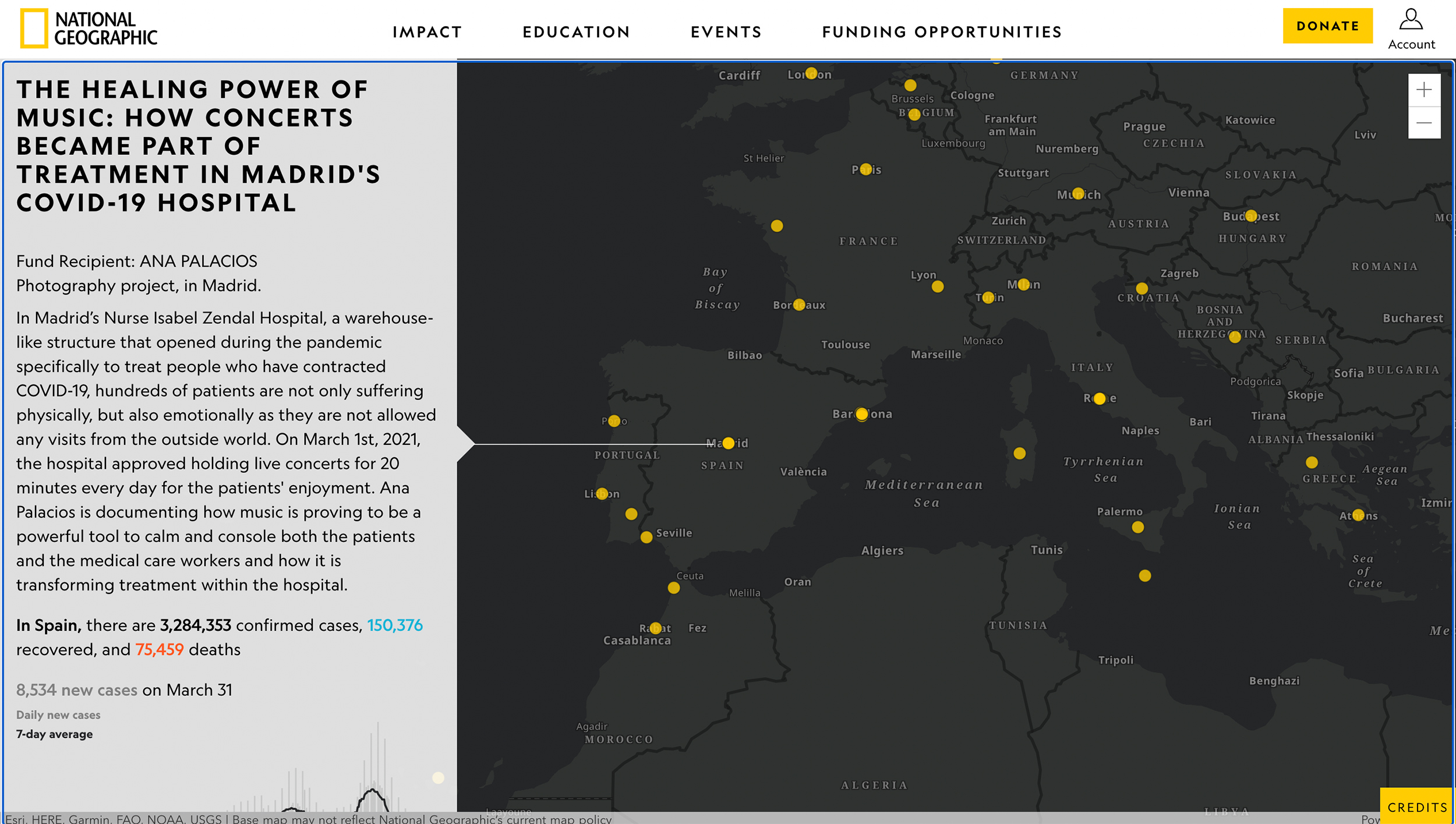Go to Events section
The height and width of the screenshot is (824, 1456).
coord(726,32)
